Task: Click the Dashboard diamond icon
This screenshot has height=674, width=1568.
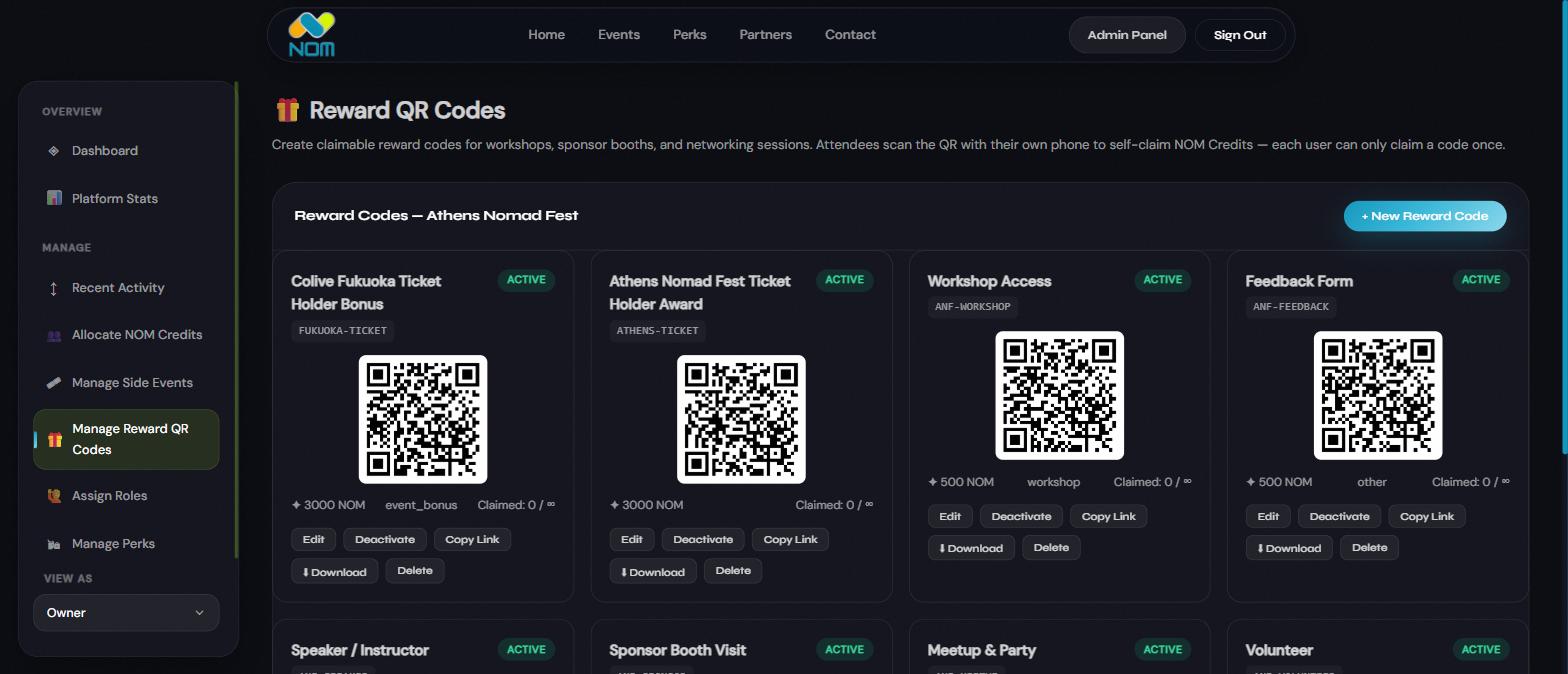Action: pyautogui.click(x=54, y=151)
